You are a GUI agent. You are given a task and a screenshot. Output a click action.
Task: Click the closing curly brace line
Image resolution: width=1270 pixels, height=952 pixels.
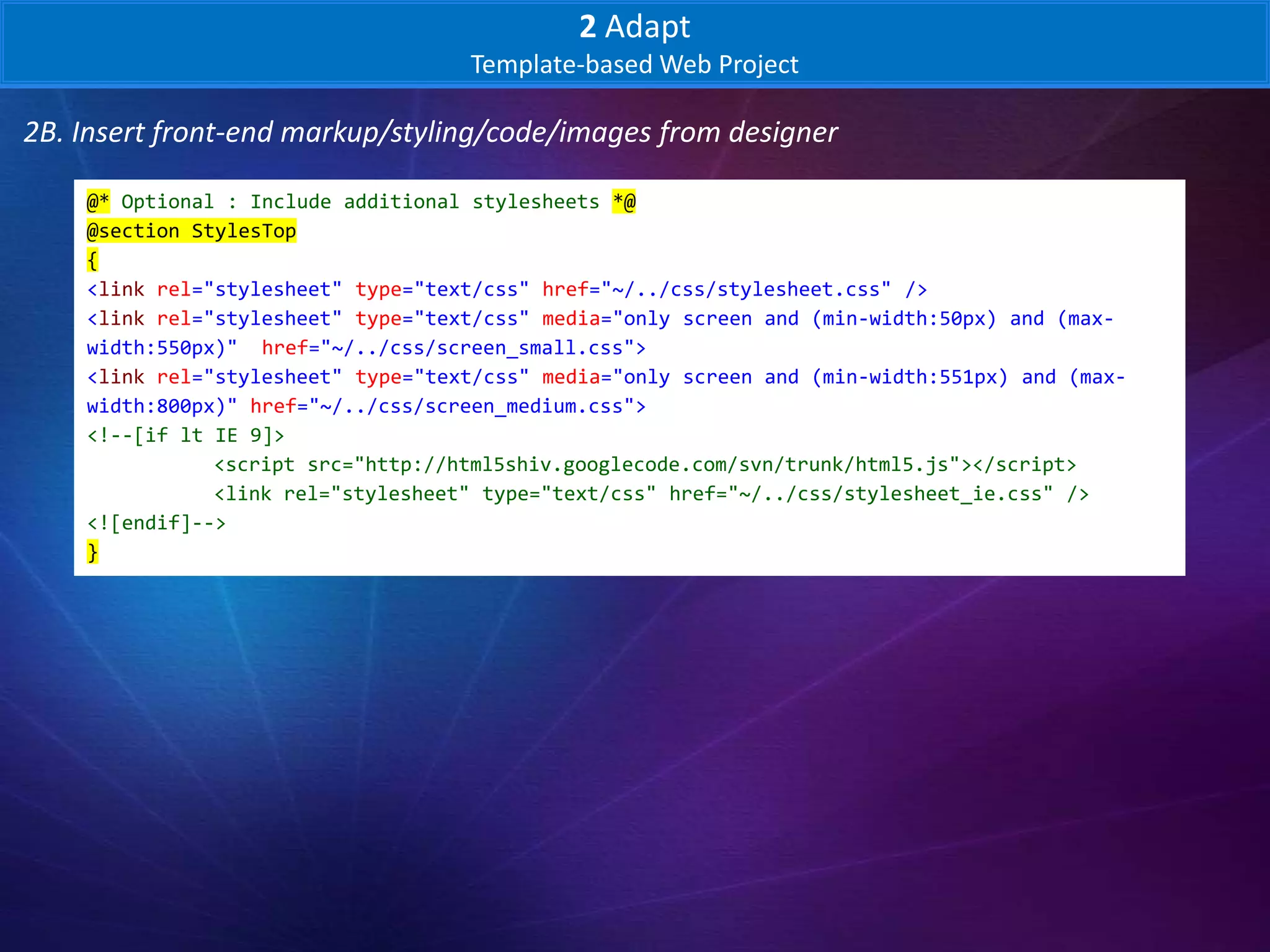tap(92, 552)
